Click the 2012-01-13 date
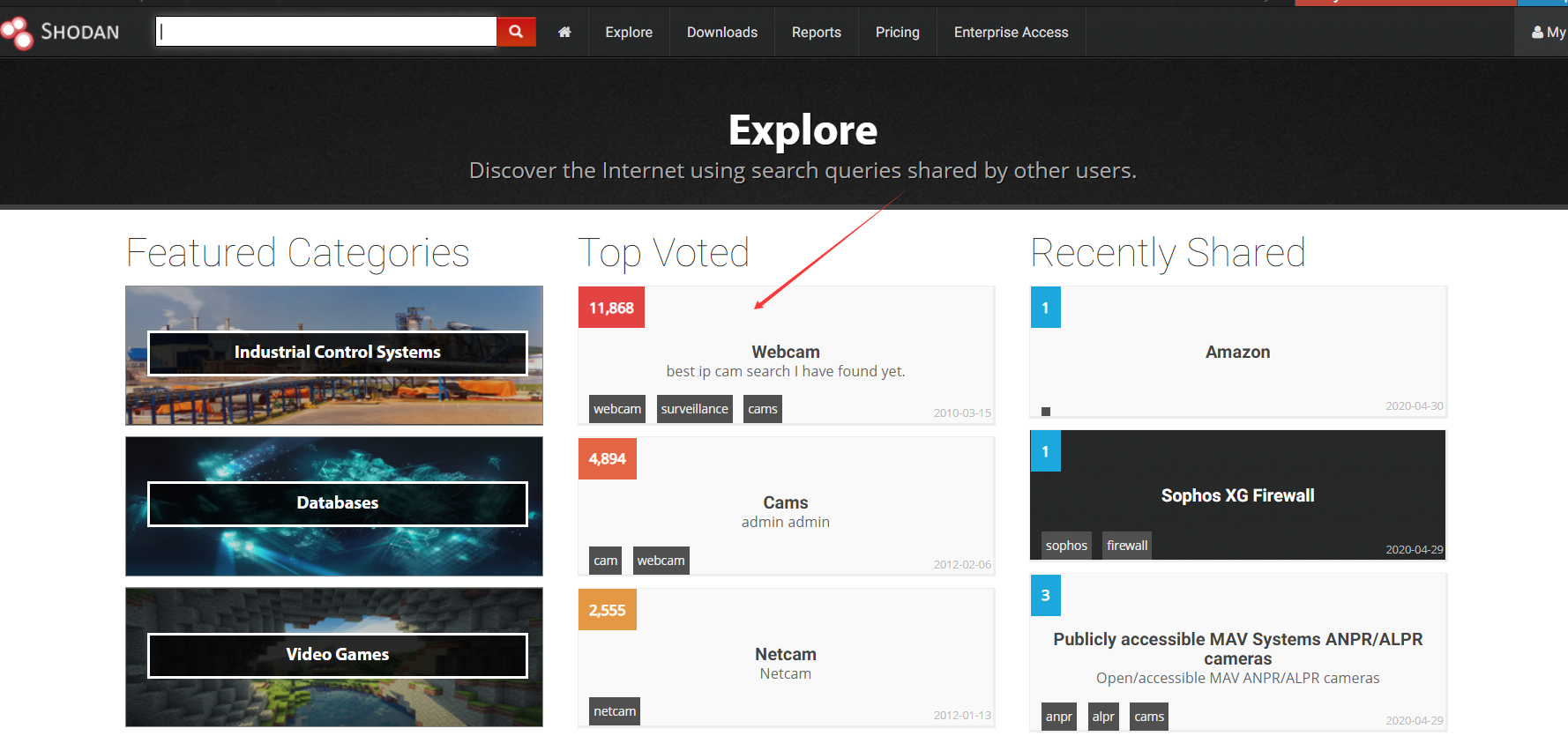The image size is (1568, 736). pyautogui.click(x=962, y=715)
